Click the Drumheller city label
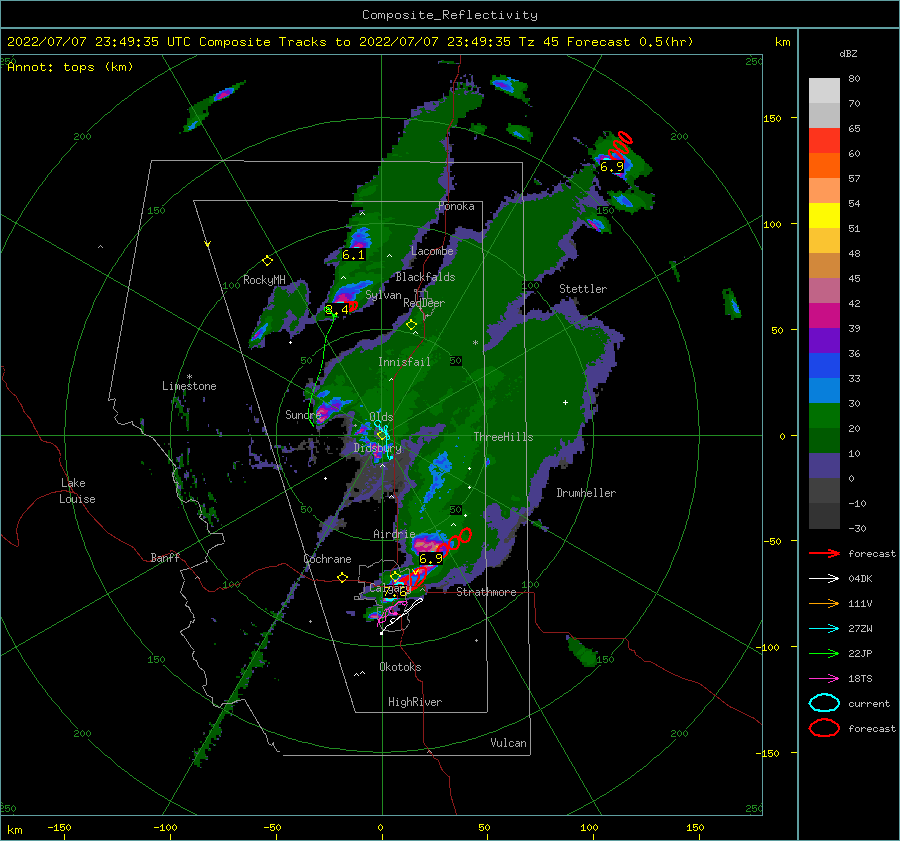The image size is (900, 841). point(586,493)
